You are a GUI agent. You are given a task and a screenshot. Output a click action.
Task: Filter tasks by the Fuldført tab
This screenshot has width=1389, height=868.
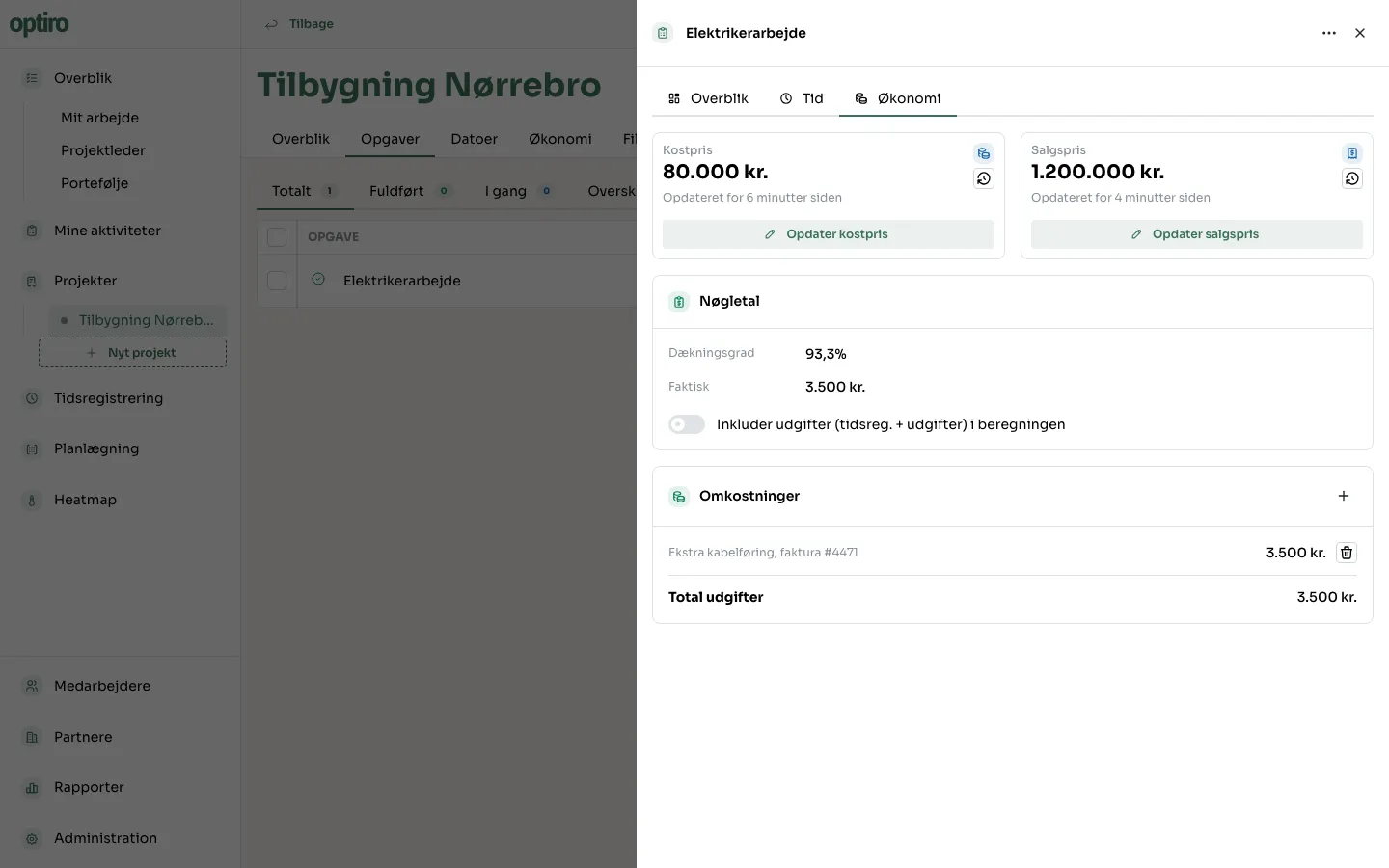coord(412,191)
